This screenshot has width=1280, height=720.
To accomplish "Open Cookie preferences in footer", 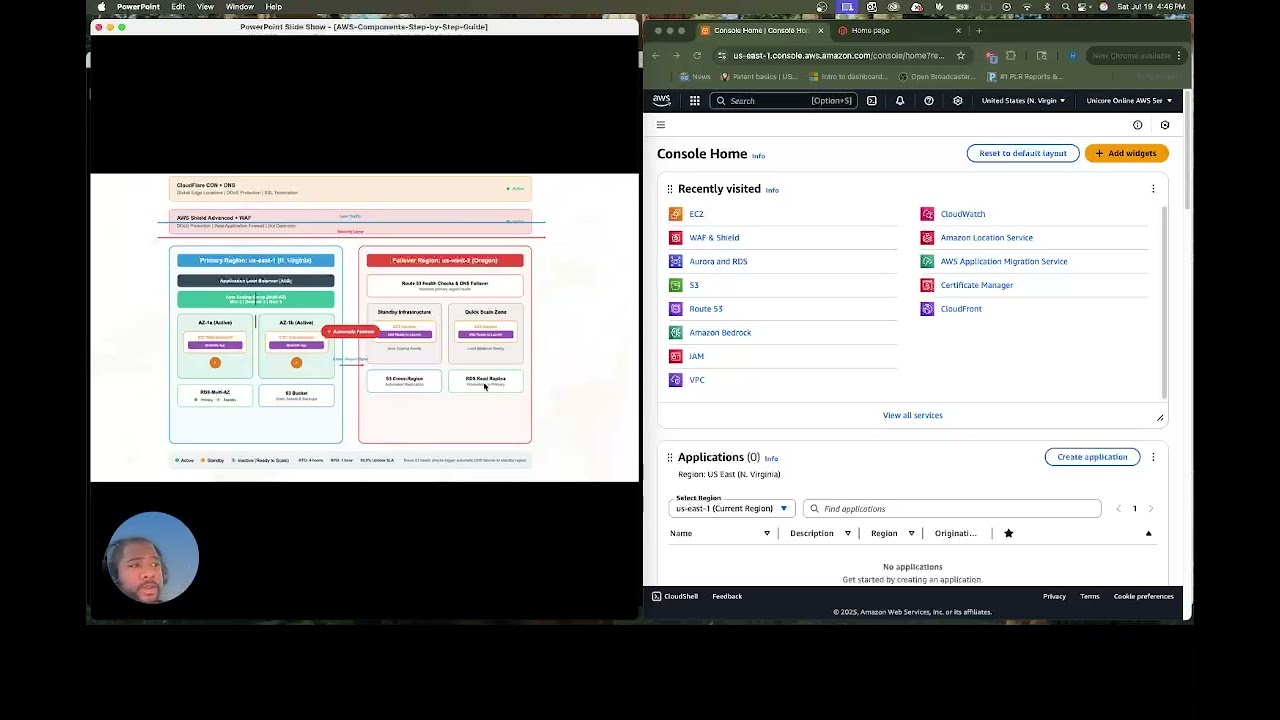I will [1143, 596].
